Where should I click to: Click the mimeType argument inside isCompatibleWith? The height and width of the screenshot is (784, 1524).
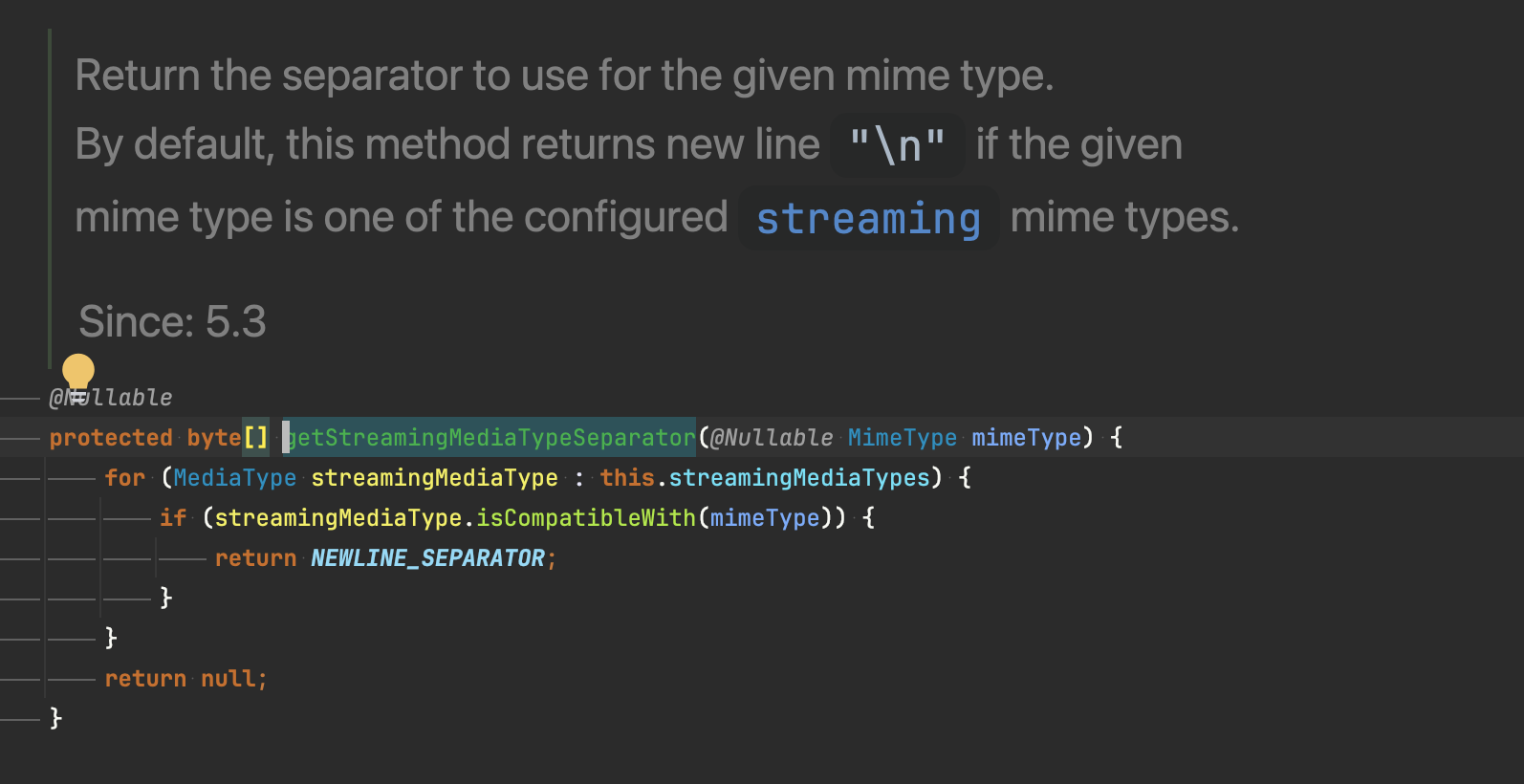click(765, 518)
